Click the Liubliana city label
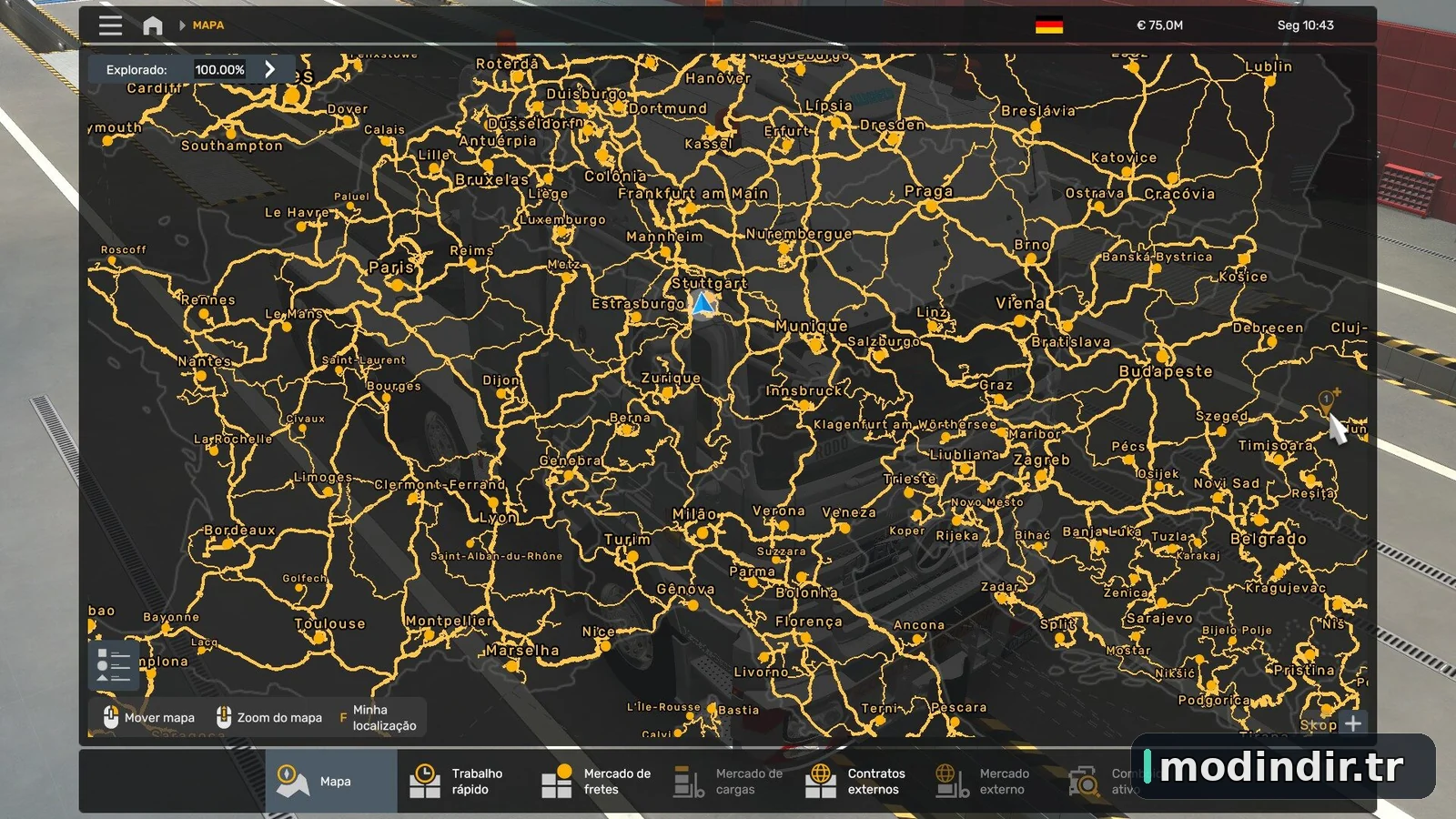The width and height of the screenshot is (1456, 819). tap(965, 454)
